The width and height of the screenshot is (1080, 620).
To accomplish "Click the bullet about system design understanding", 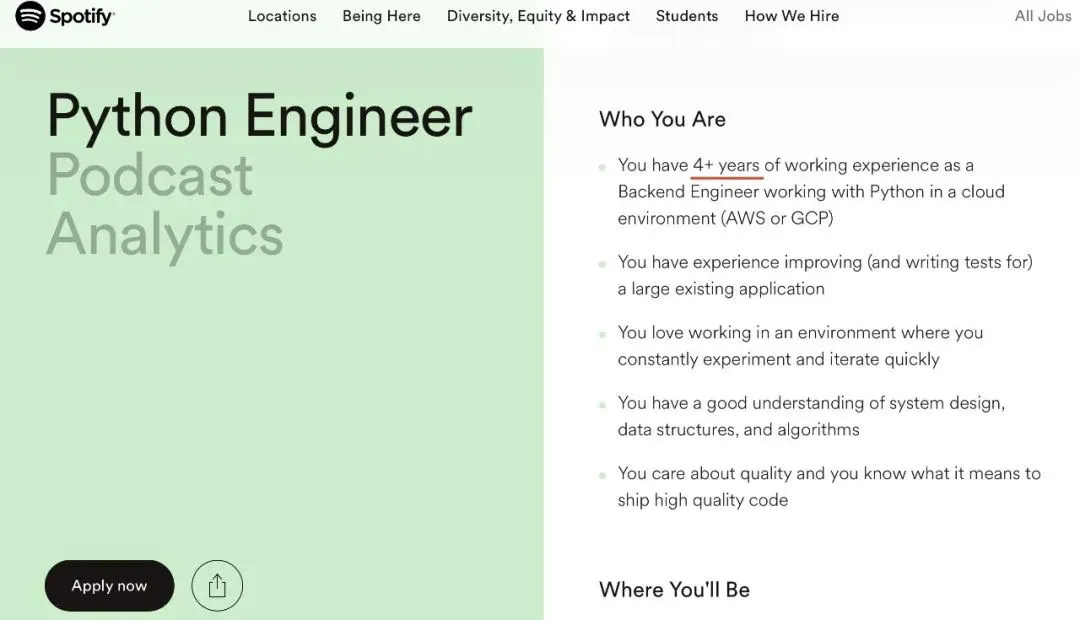I will [x=810, y=416].
